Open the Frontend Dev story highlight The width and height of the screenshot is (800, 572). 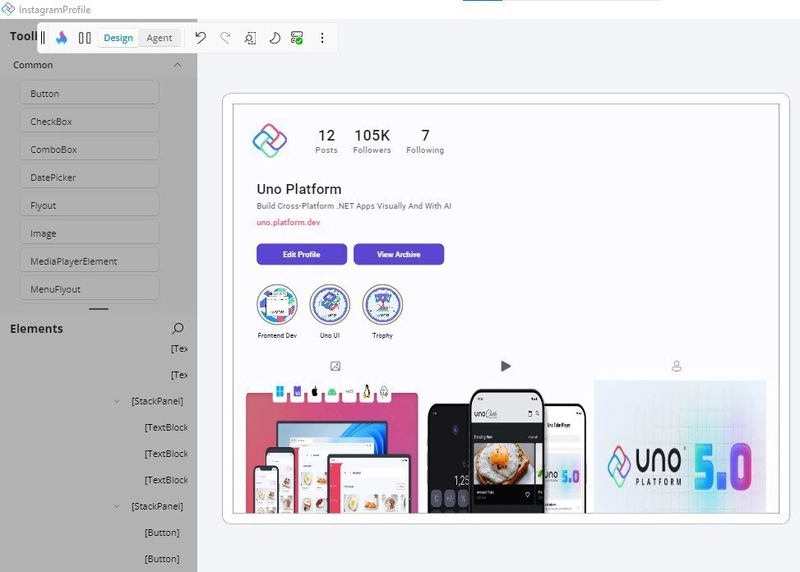coord(277,305)
